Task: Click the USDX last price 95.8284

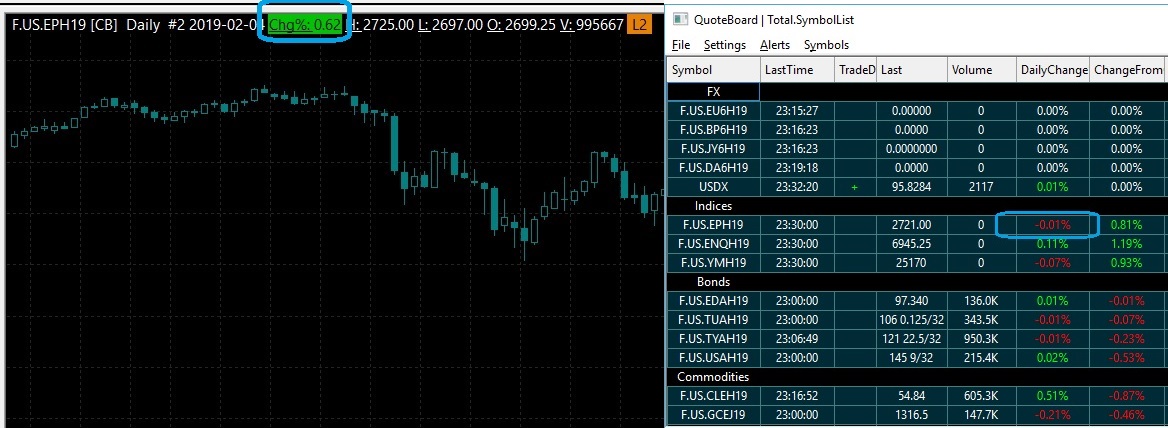Action: click(x=912, y=187)
